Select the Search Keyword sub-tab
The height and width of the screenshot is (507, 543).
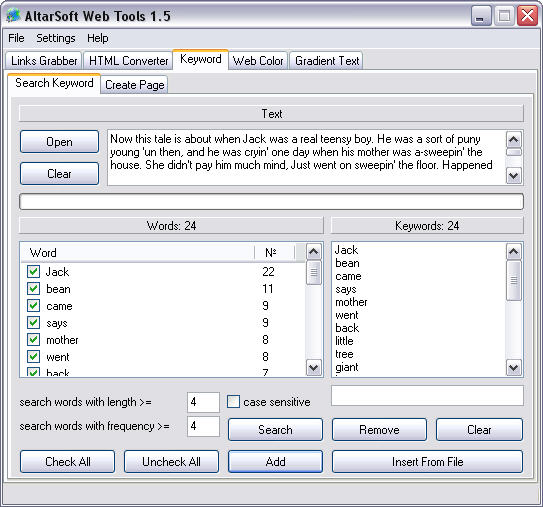(x=54, y=83)
